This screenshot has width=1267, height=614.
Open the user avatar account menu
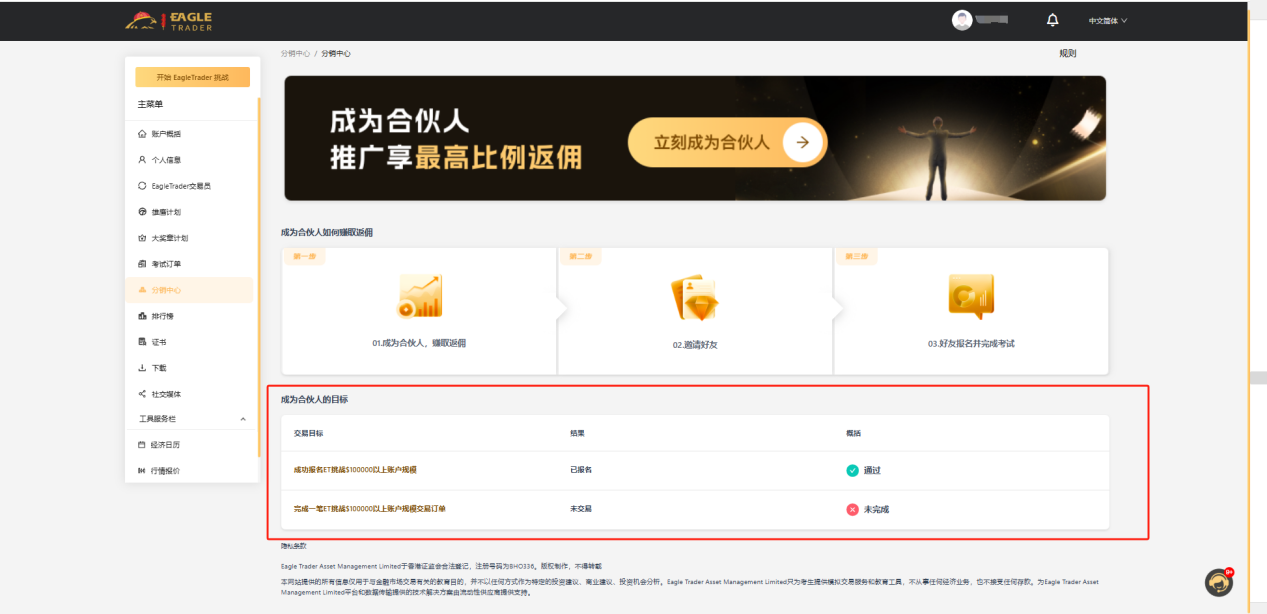960,20
